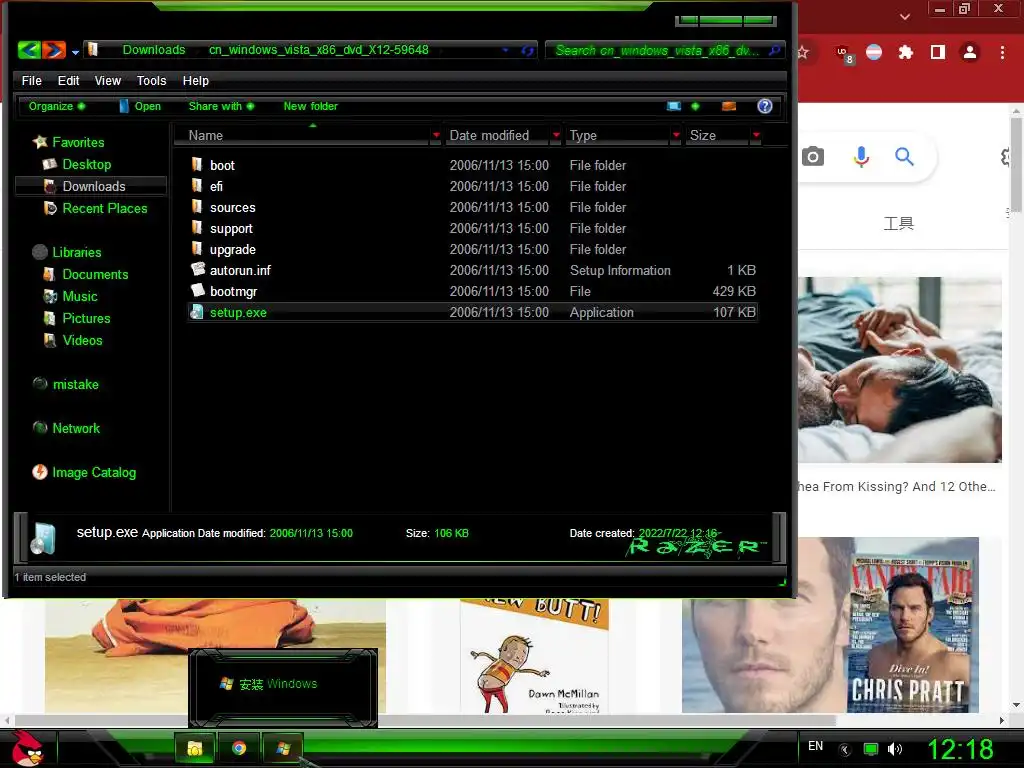Image resolution: width=1024 pixels, height=768 pixels.
Task: Change the view using the view icon
Action: [674, 106]
